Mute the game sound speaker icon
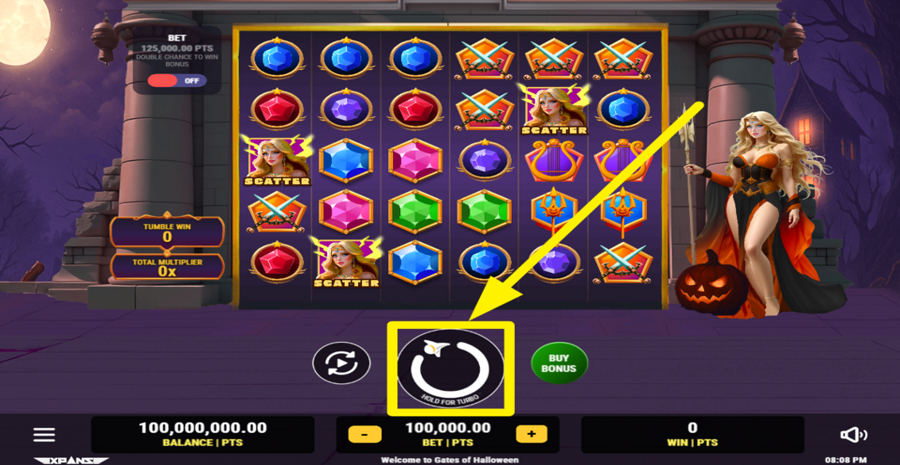Screen dimensions: 900x465 coord(854,435)
